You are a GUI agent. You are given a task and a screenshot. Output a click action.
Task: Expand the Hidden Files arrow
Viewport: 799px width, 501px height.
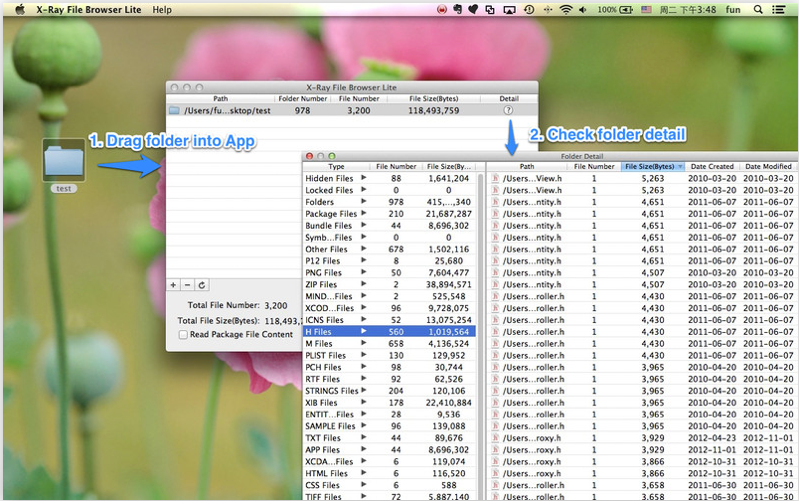(364, 177)
